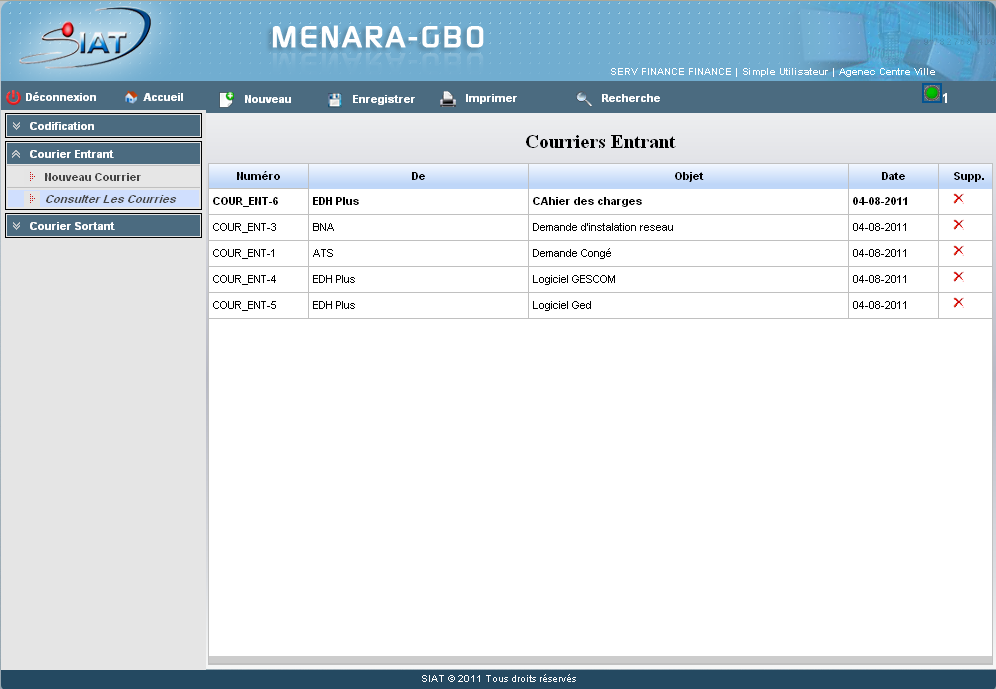
Task: Select Nouveau Courrier menu entry
Action: (104, 177)
